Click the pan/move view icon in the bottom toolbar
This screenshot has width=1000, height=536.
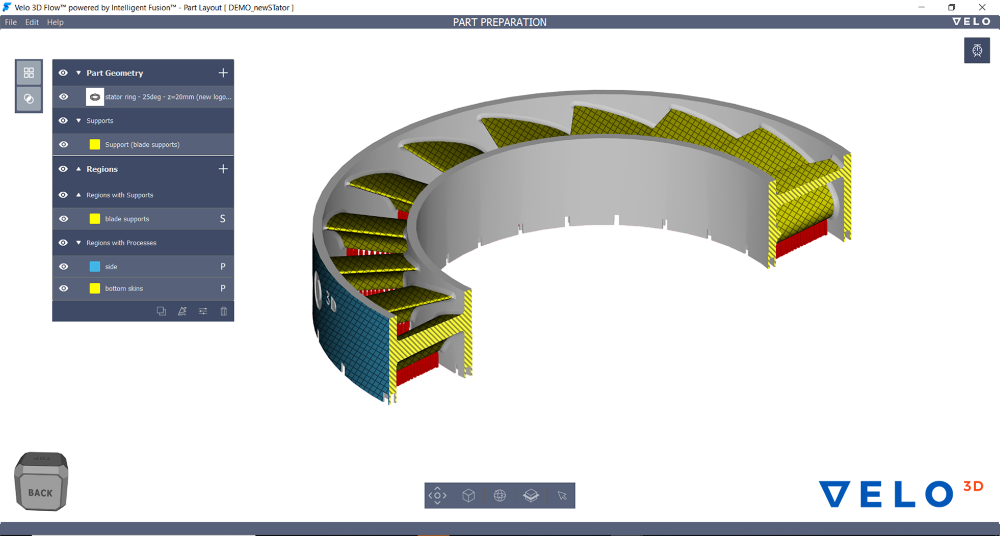(x=437, y=495)
